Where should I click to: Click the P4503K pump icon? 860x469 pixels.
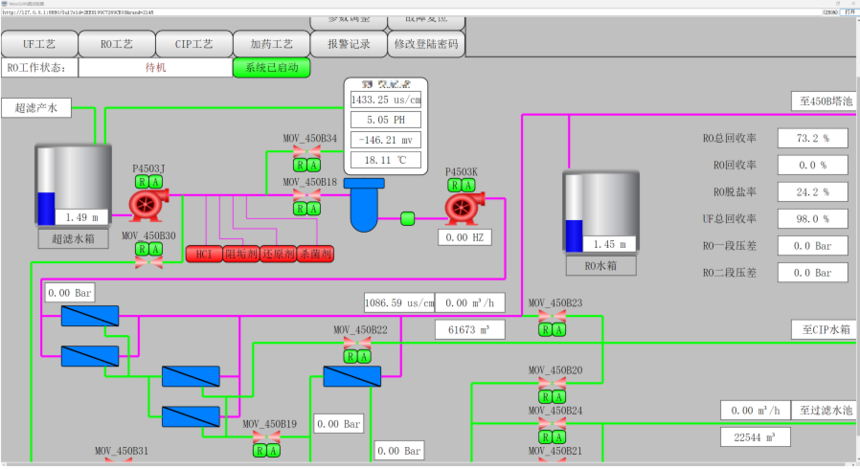(464, 208)
